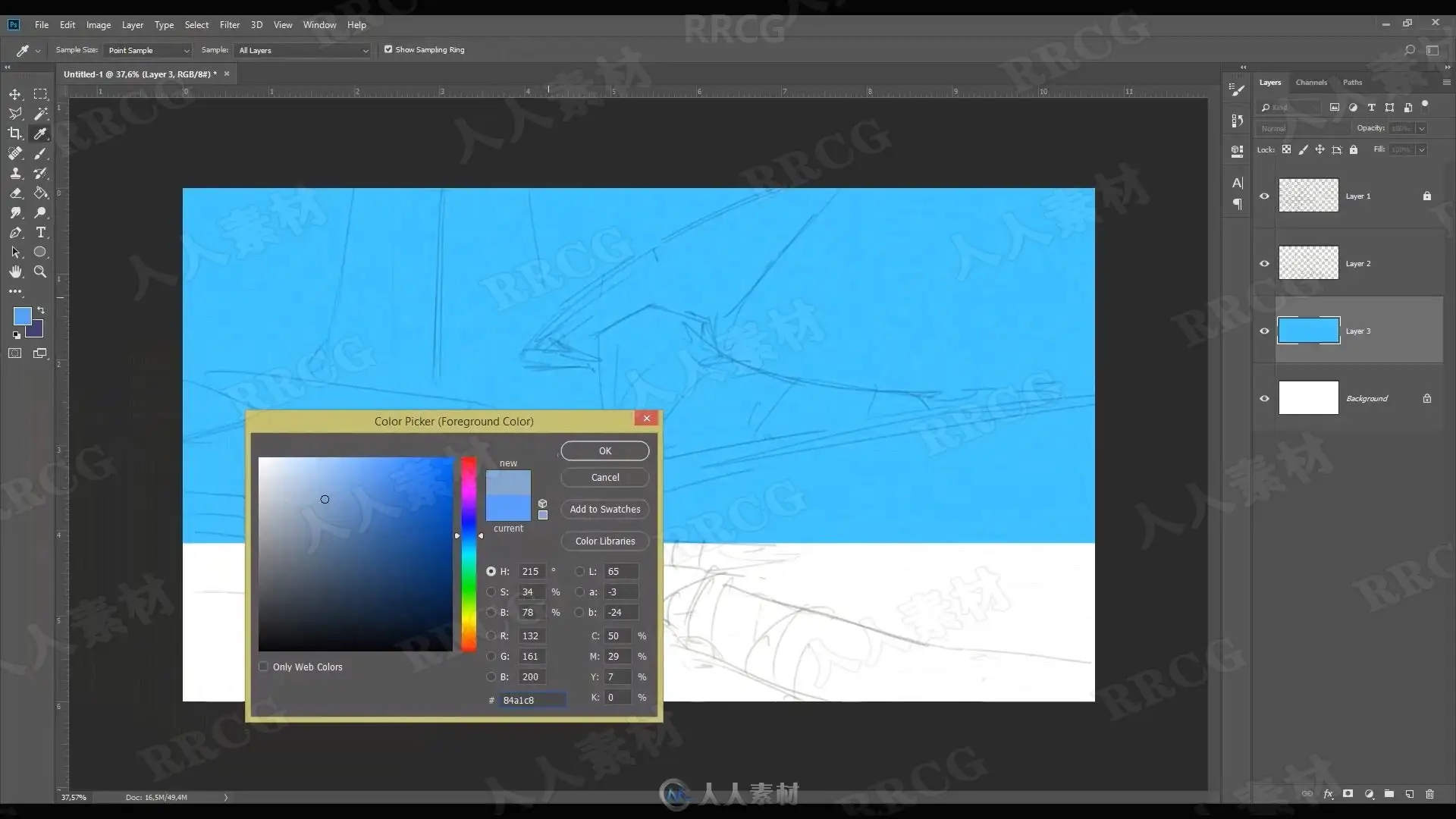Click the hex color input field

tap(532, 700)
